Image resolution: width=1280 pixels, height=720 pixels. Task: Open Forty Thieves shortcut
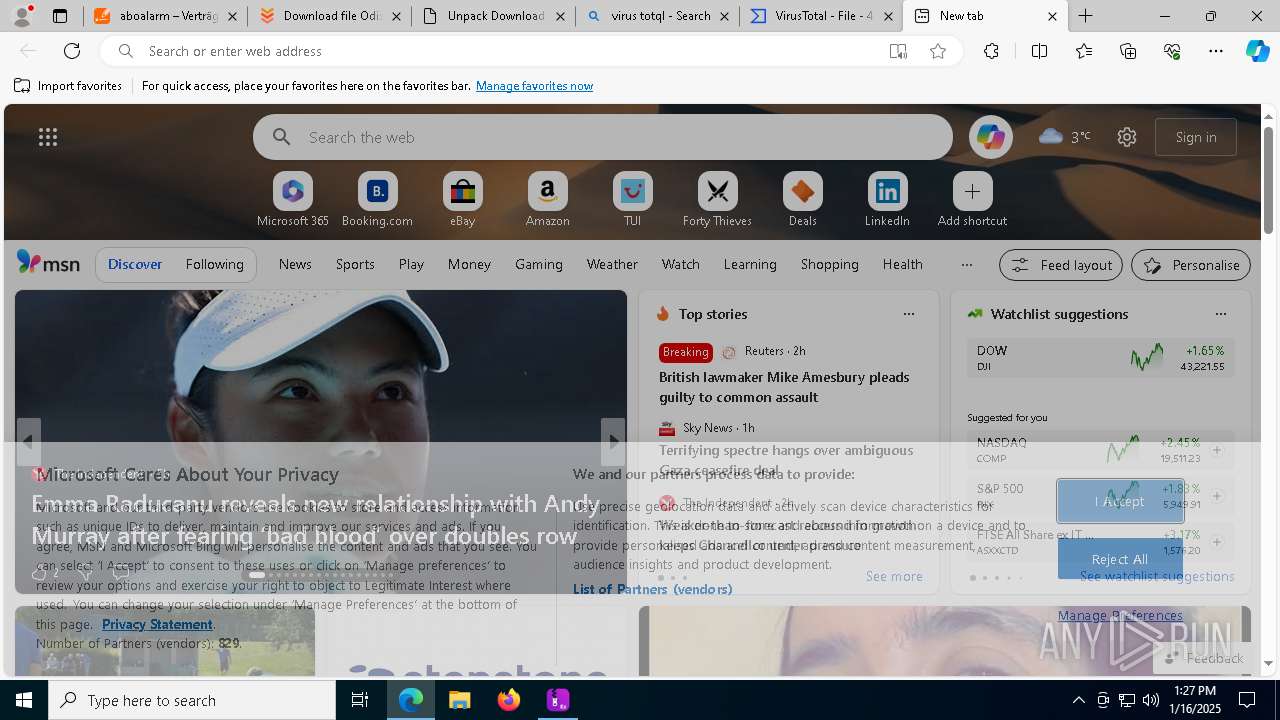tap(717, 200)
